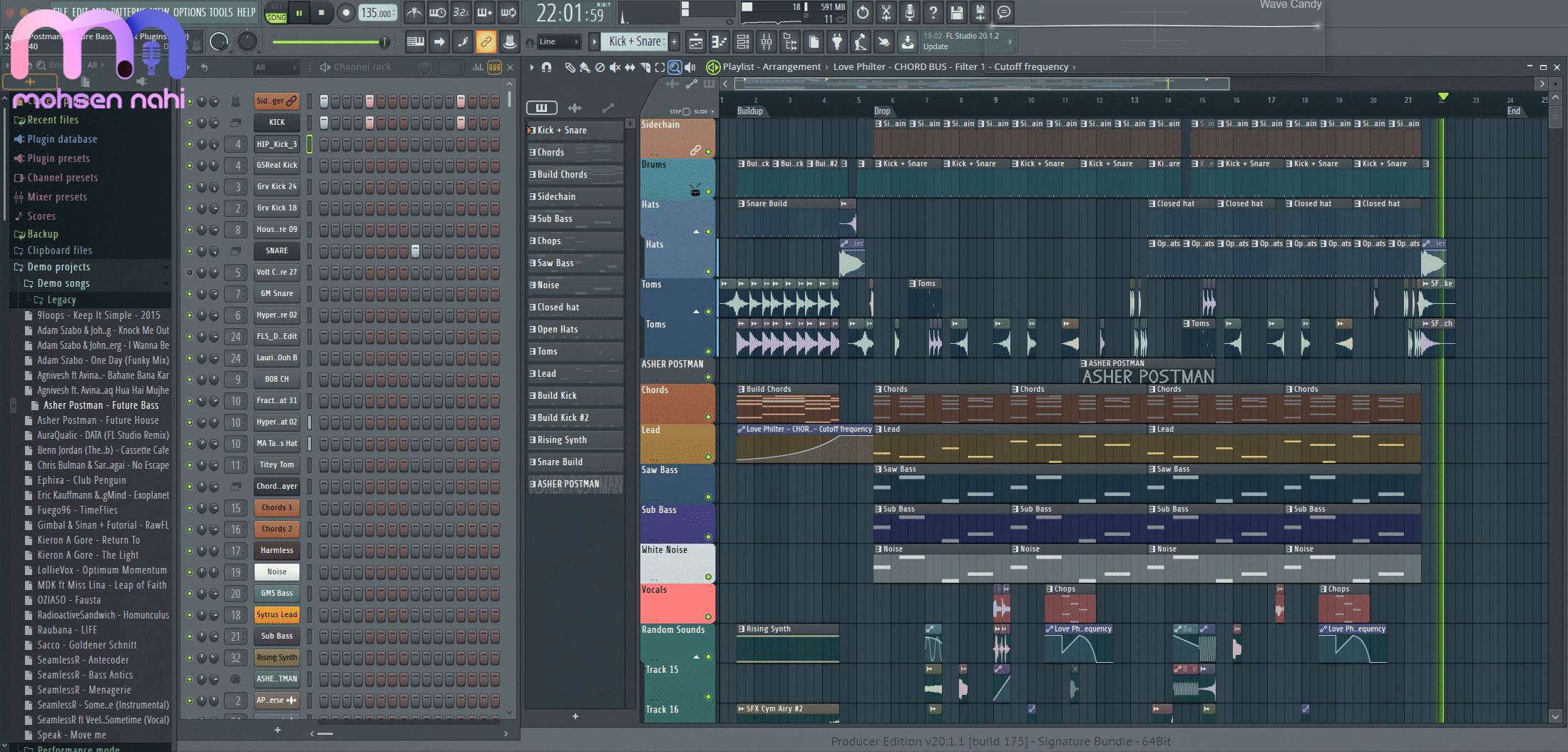
Task: Collapse the Toms track group arrow
Action: click(x=696, y=311)
